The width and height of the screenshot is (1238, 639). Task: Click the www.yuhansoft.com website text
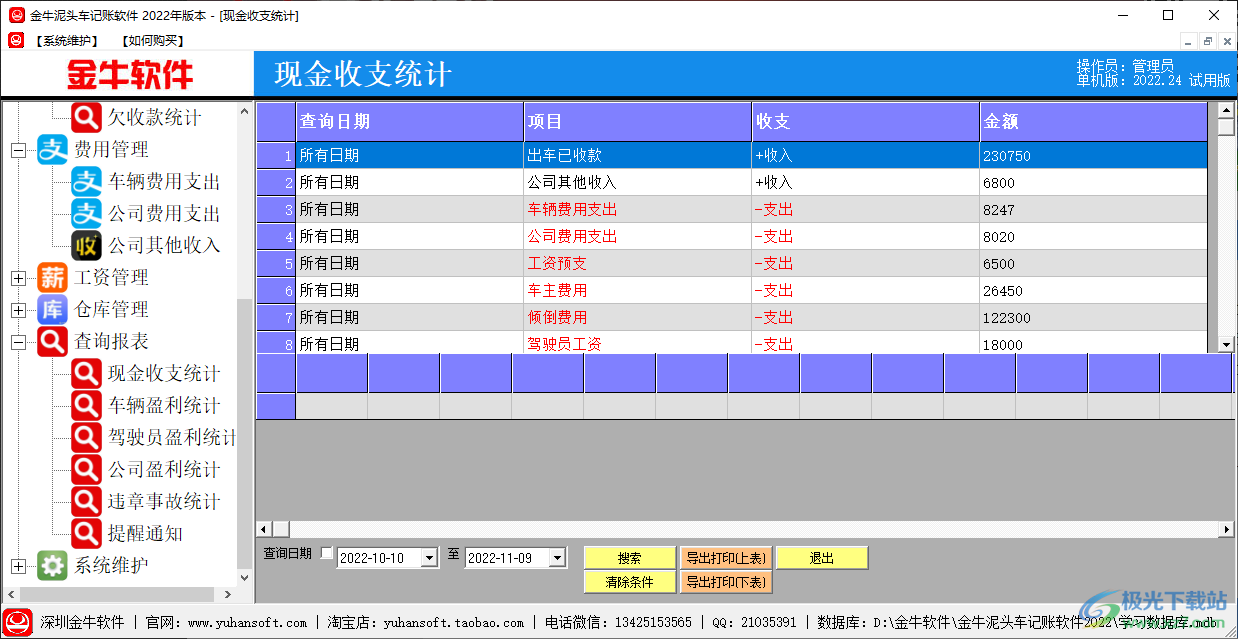click(x=247, y=622)
